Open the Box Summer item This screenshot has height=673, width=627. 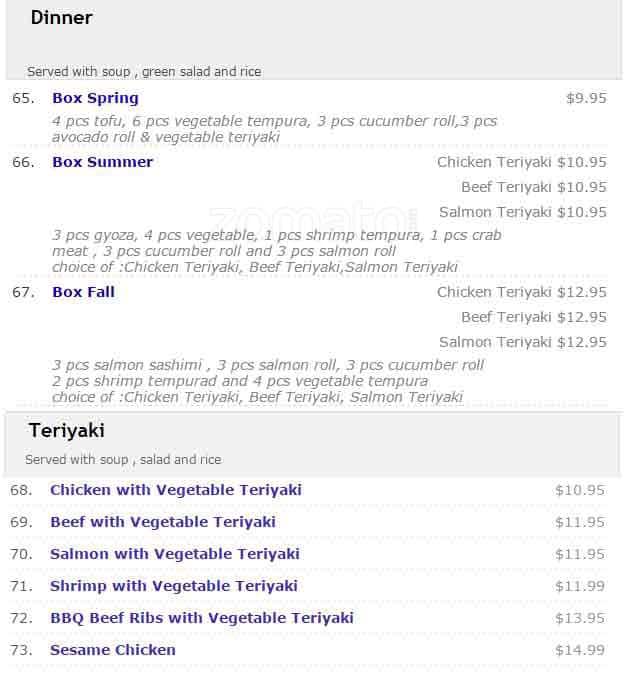pyautogui.click(x=102, y=162)
